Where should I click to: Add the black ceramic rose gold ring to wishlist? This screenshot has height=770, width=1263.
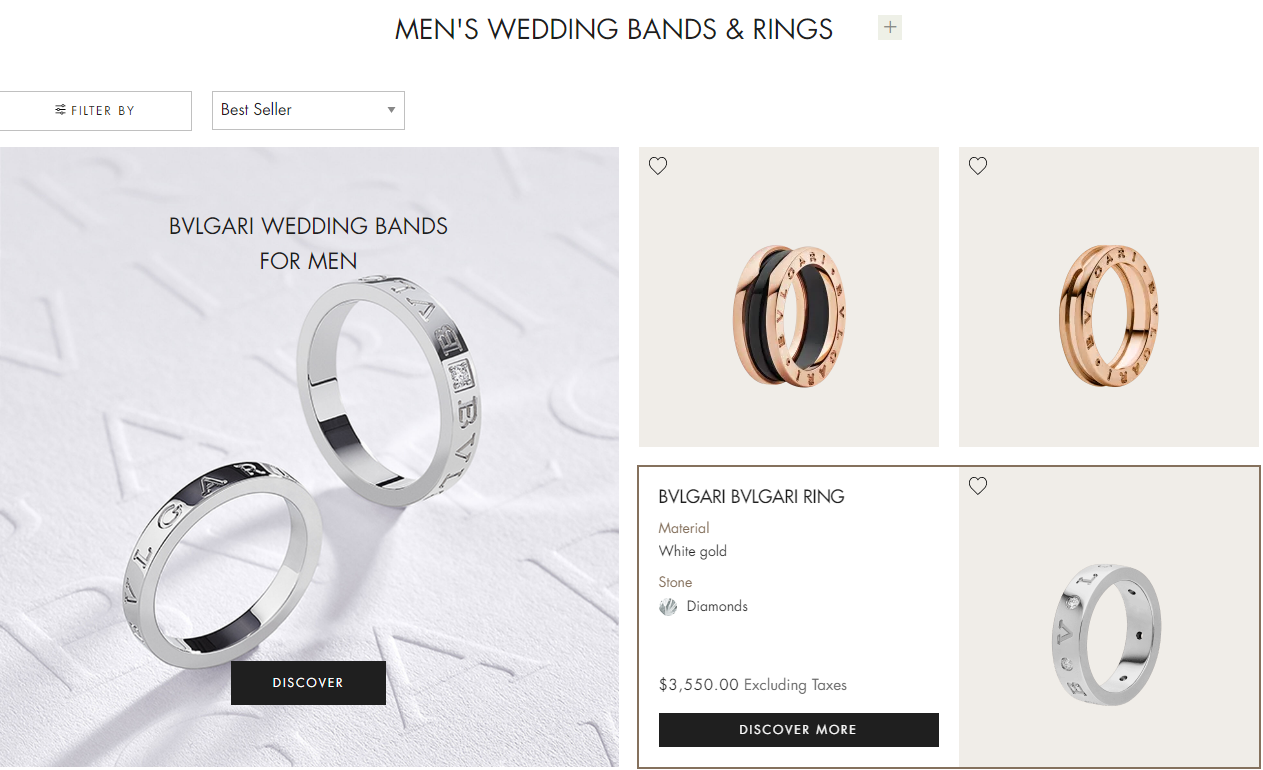click(658, 166)
